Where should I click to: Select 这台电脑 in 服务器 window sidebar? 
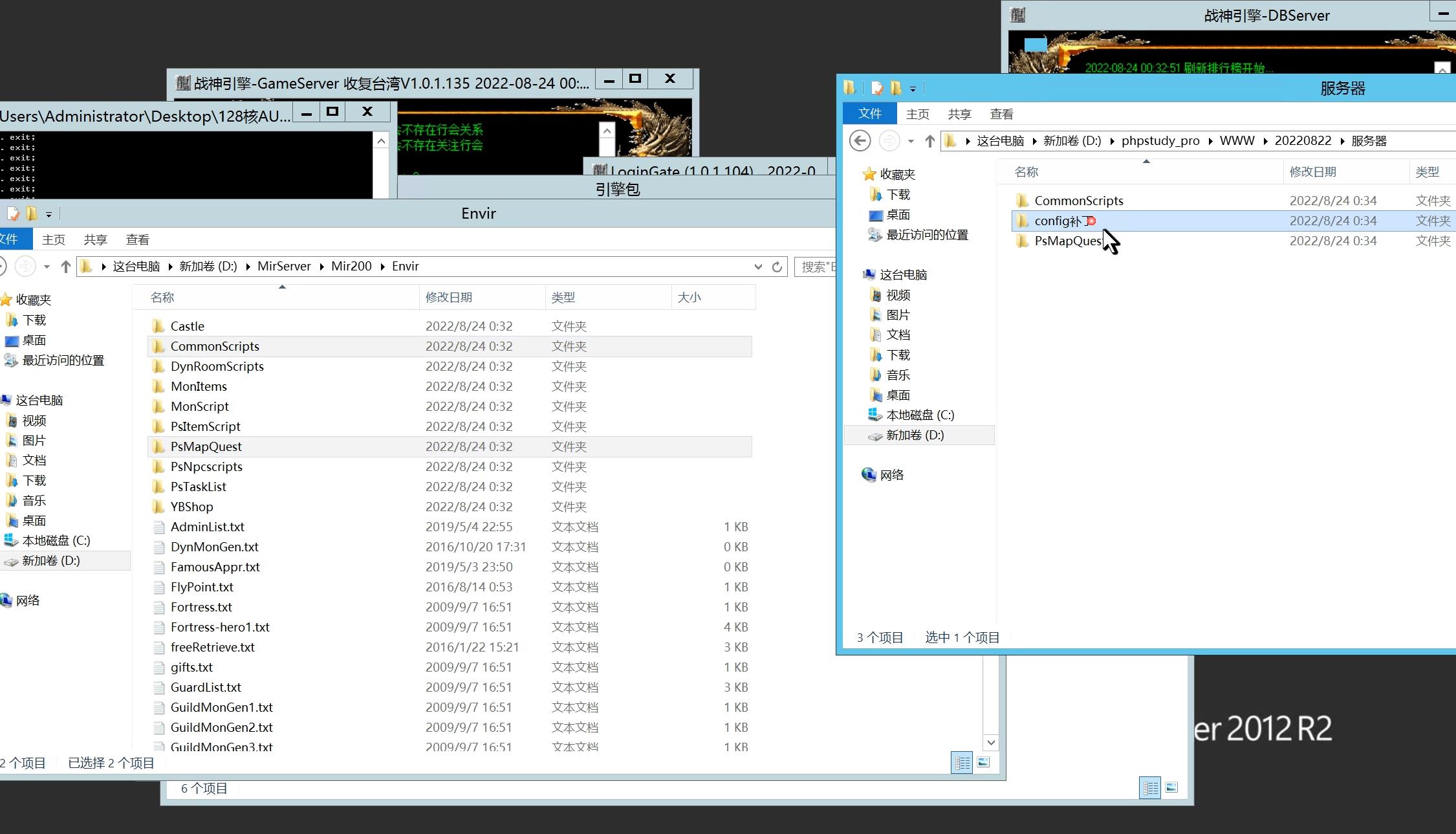tap(896, 275)
